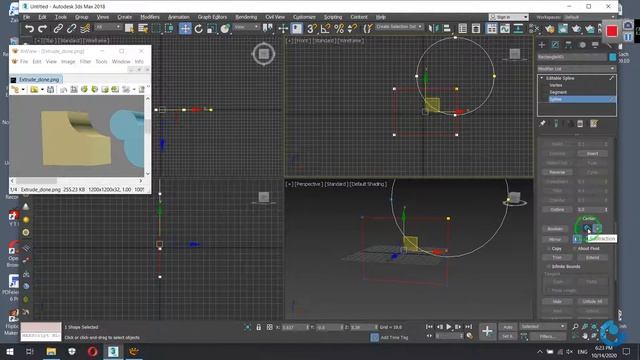Screen dimensions: 640x360
Task: Click the Mirror button in spline rollout
Action: 555,239
